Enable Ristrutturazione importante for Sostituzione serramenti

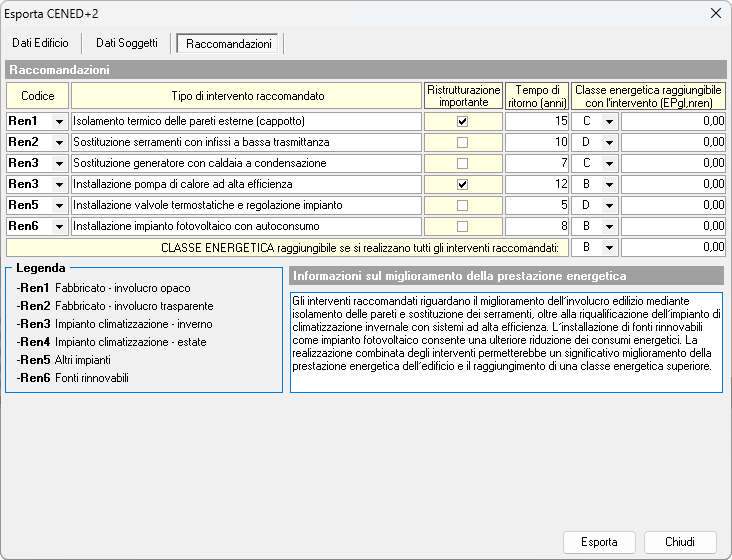click(x=462, y=142)
